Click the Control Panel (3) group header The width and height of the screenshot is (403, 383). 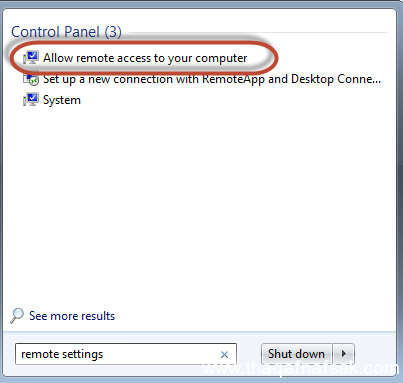point(66,32)
